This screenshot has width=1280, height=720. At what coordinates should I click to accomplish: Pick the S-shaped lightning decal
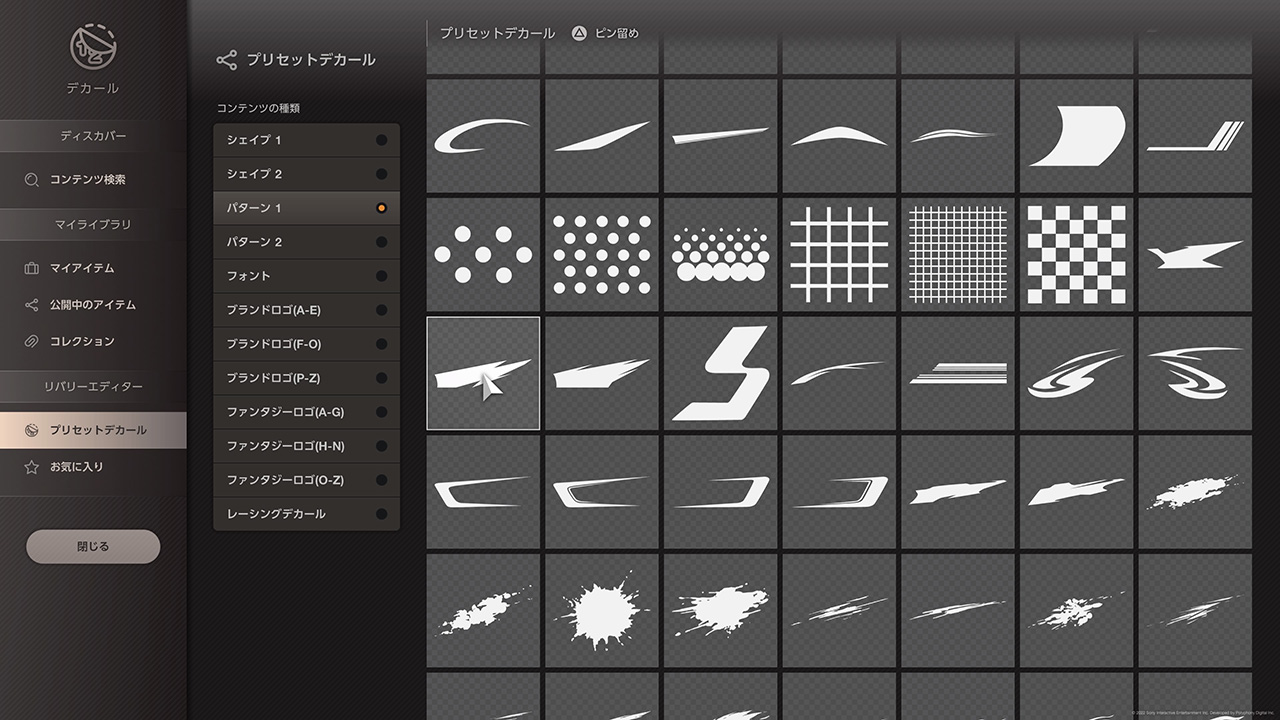pos(721,373)
